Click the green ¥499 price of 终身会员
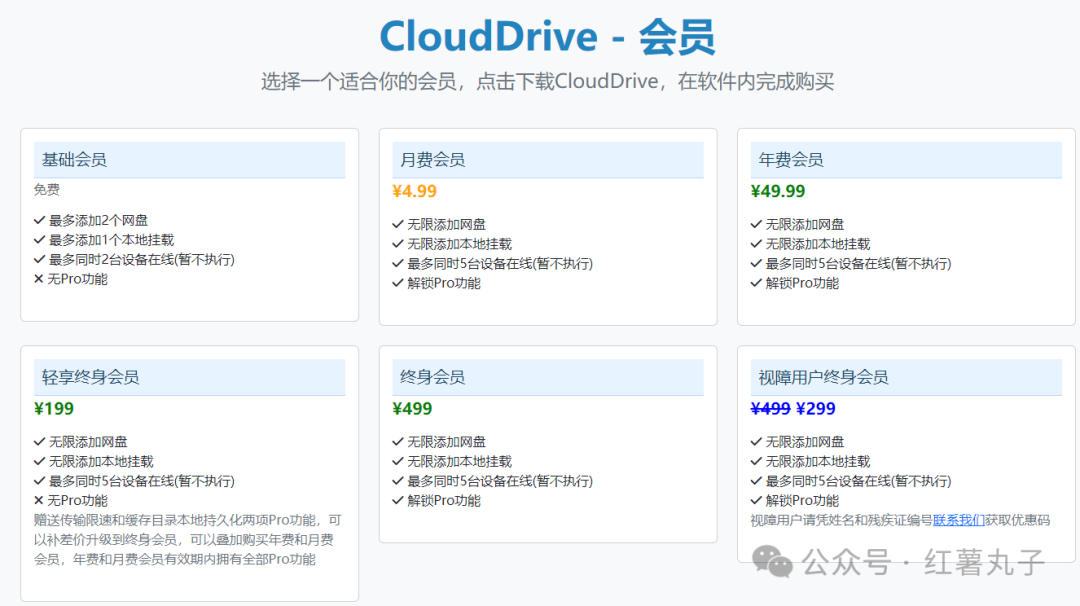 point(412,408)
